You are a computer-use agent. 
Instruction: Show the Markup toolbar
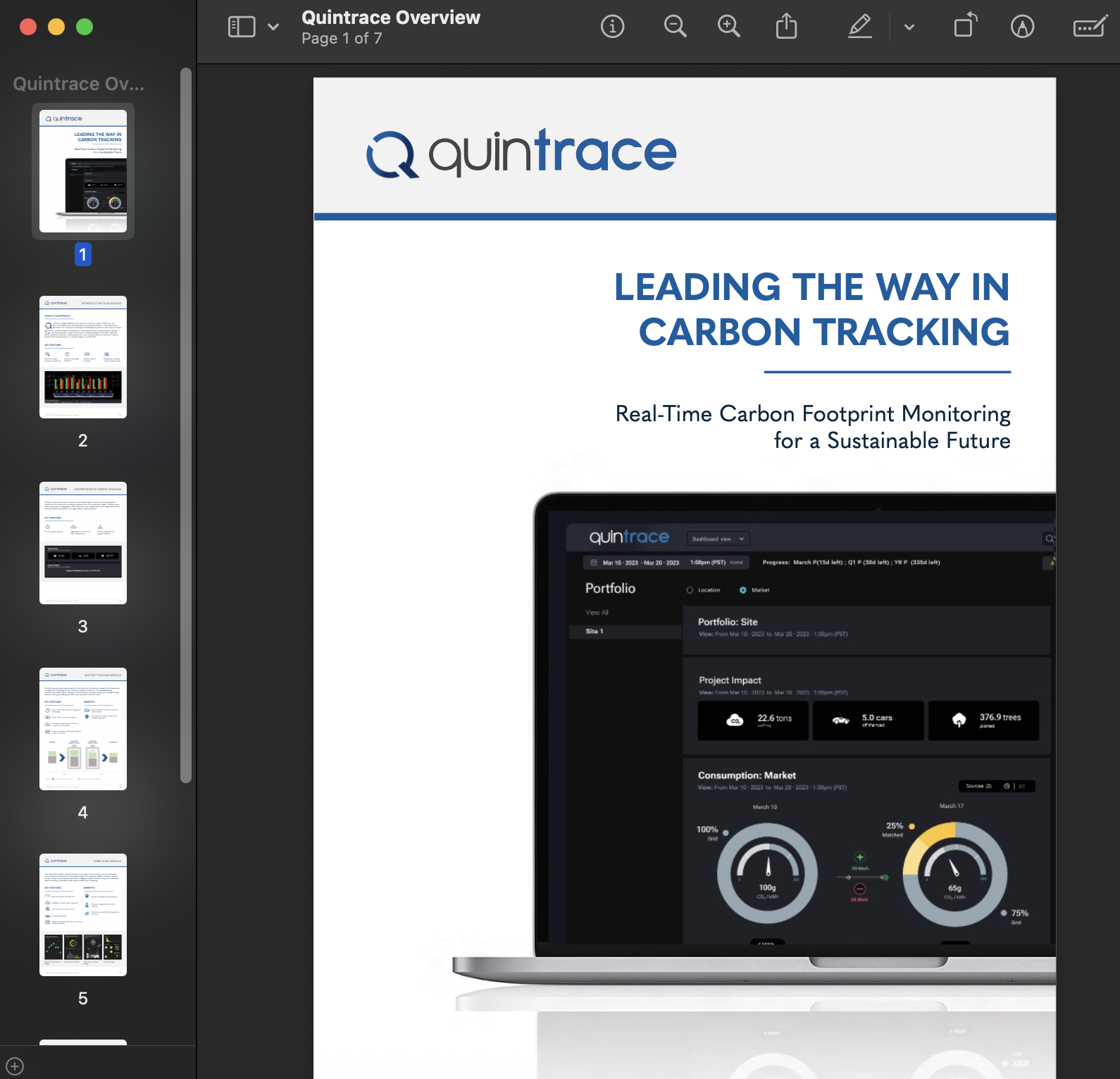[1022, 27]
